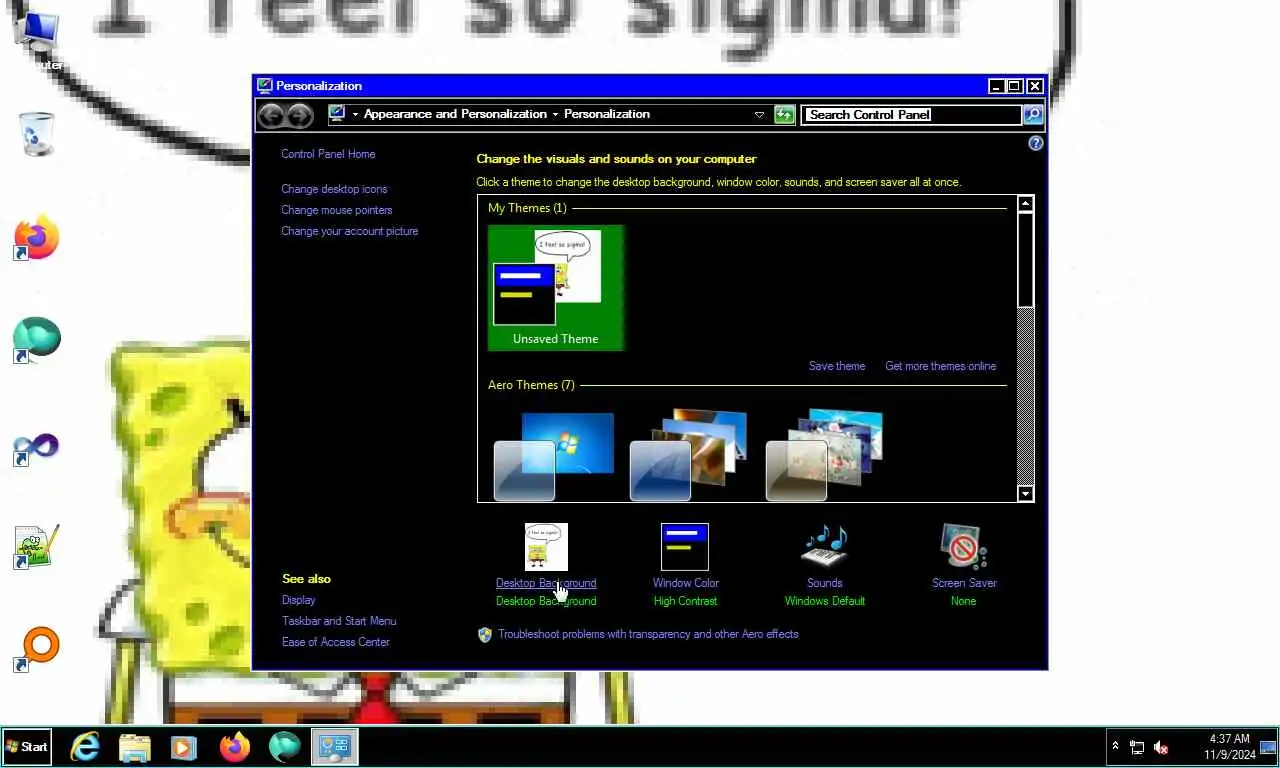
Task: Open the Firefox desktop shortcut
Action: point(37,237)
